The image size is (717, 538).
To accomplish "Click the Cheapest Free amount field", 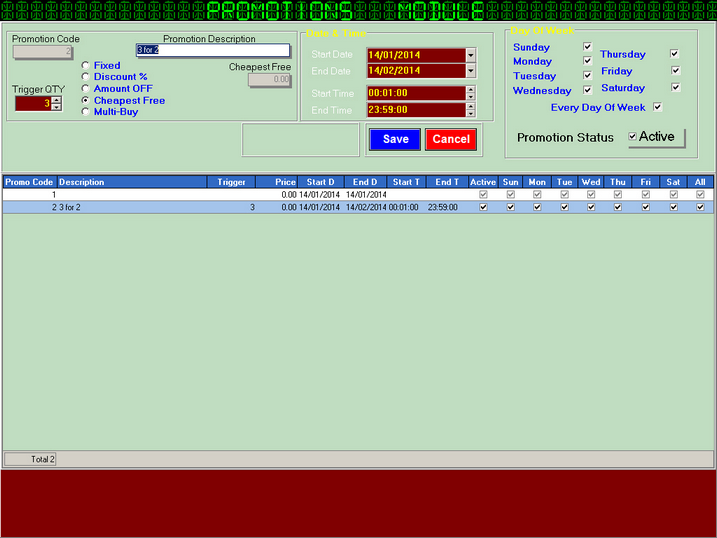I will [x=270, y=80].
